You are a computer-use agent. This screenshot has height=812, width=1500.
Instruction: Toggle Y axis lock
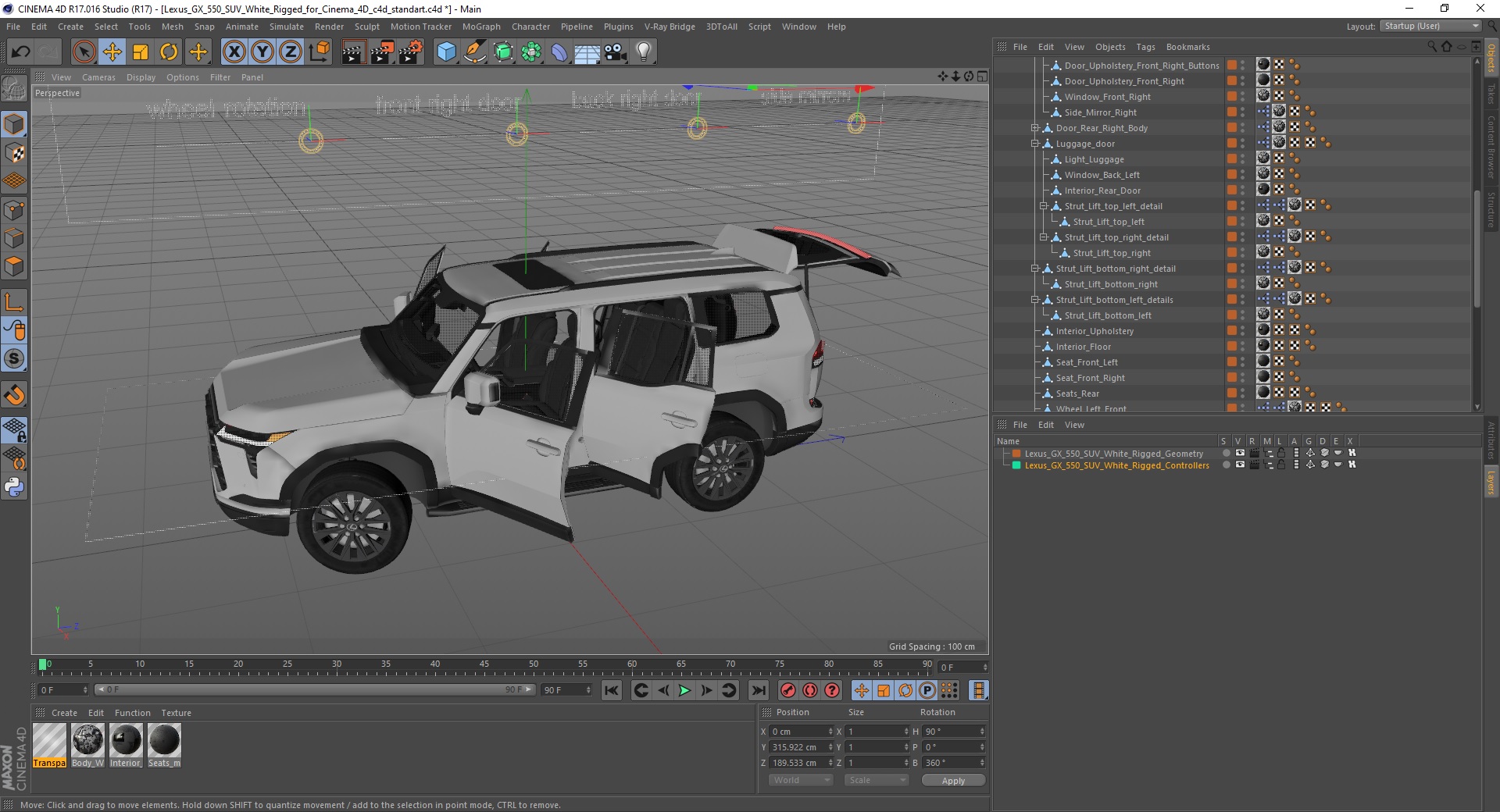(262, 52)
